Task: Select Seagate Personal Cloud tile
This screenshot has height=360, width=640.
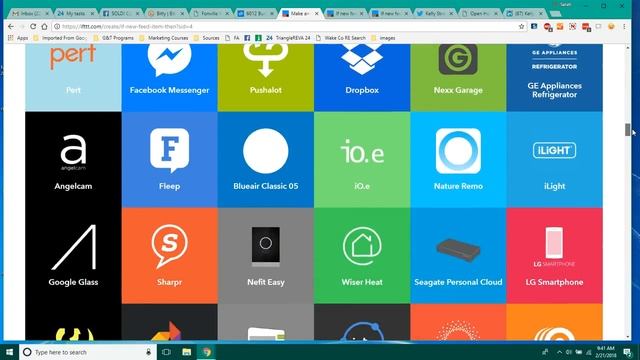Action: tap(458, 256)
